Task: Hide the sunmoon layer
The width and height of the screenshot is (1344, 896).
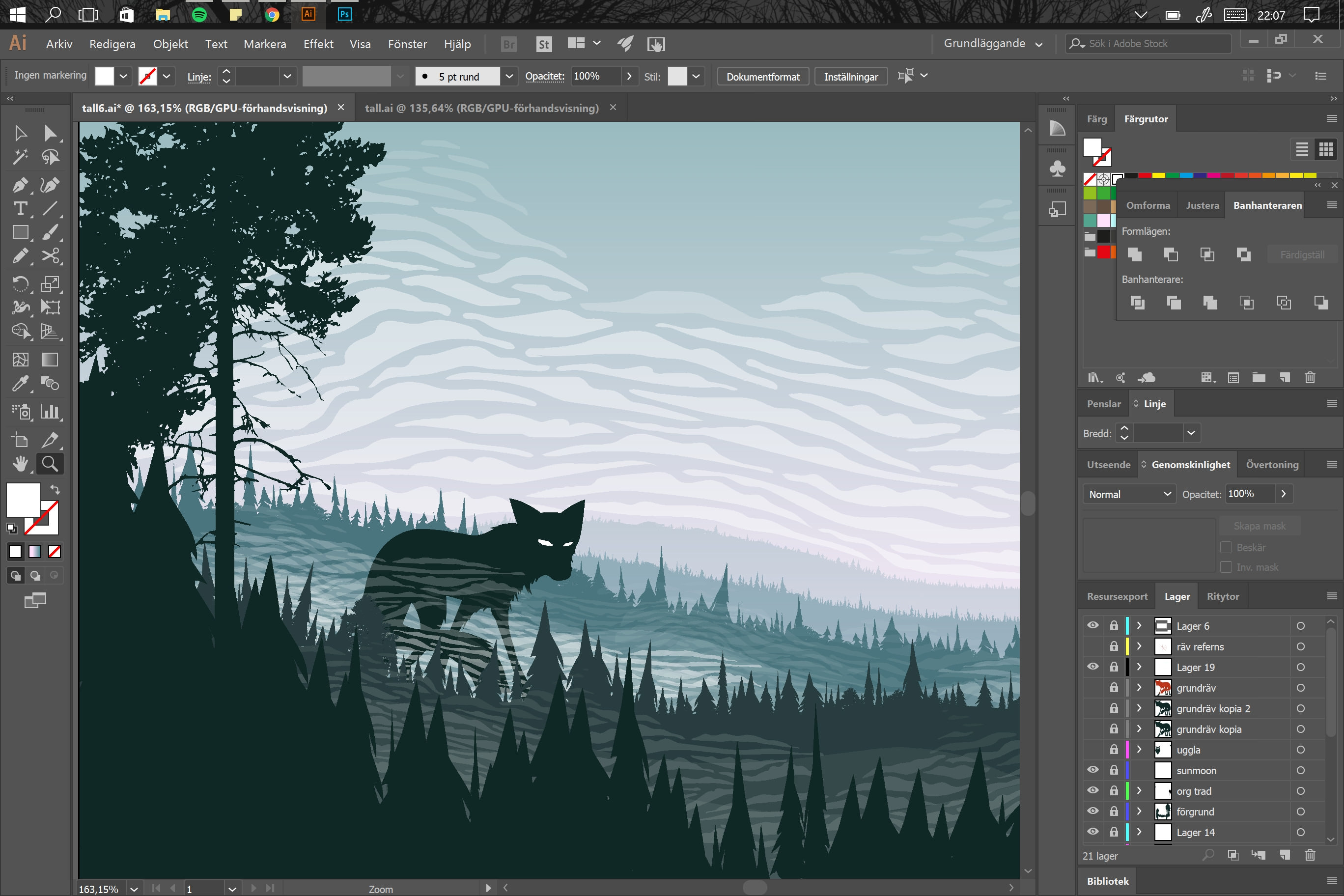Action: (1093, 770)
